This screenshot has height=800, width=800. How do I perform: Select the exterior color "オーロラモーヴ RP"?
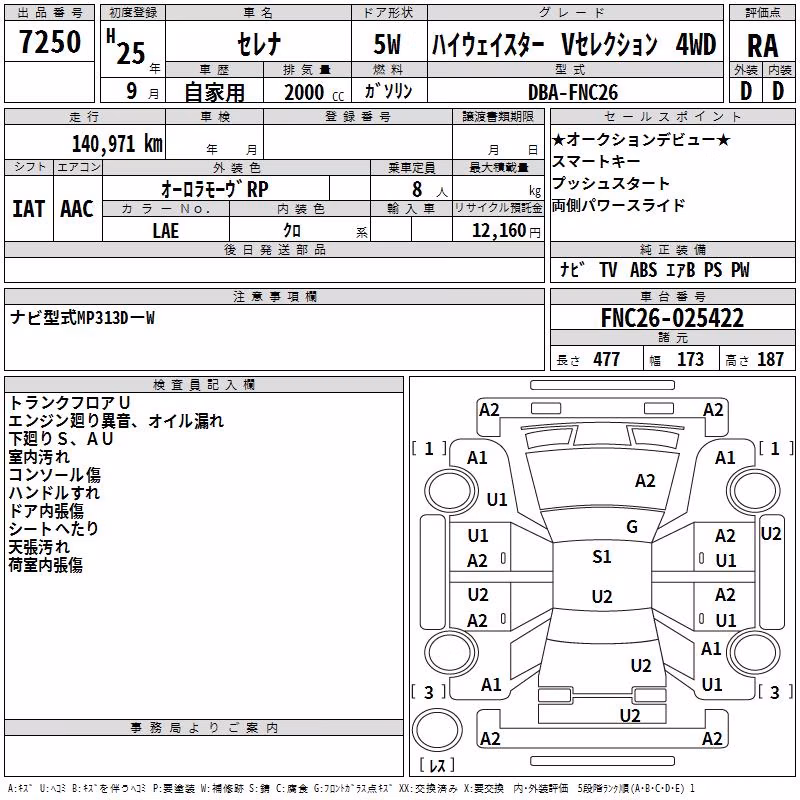[x=214, y=189]
